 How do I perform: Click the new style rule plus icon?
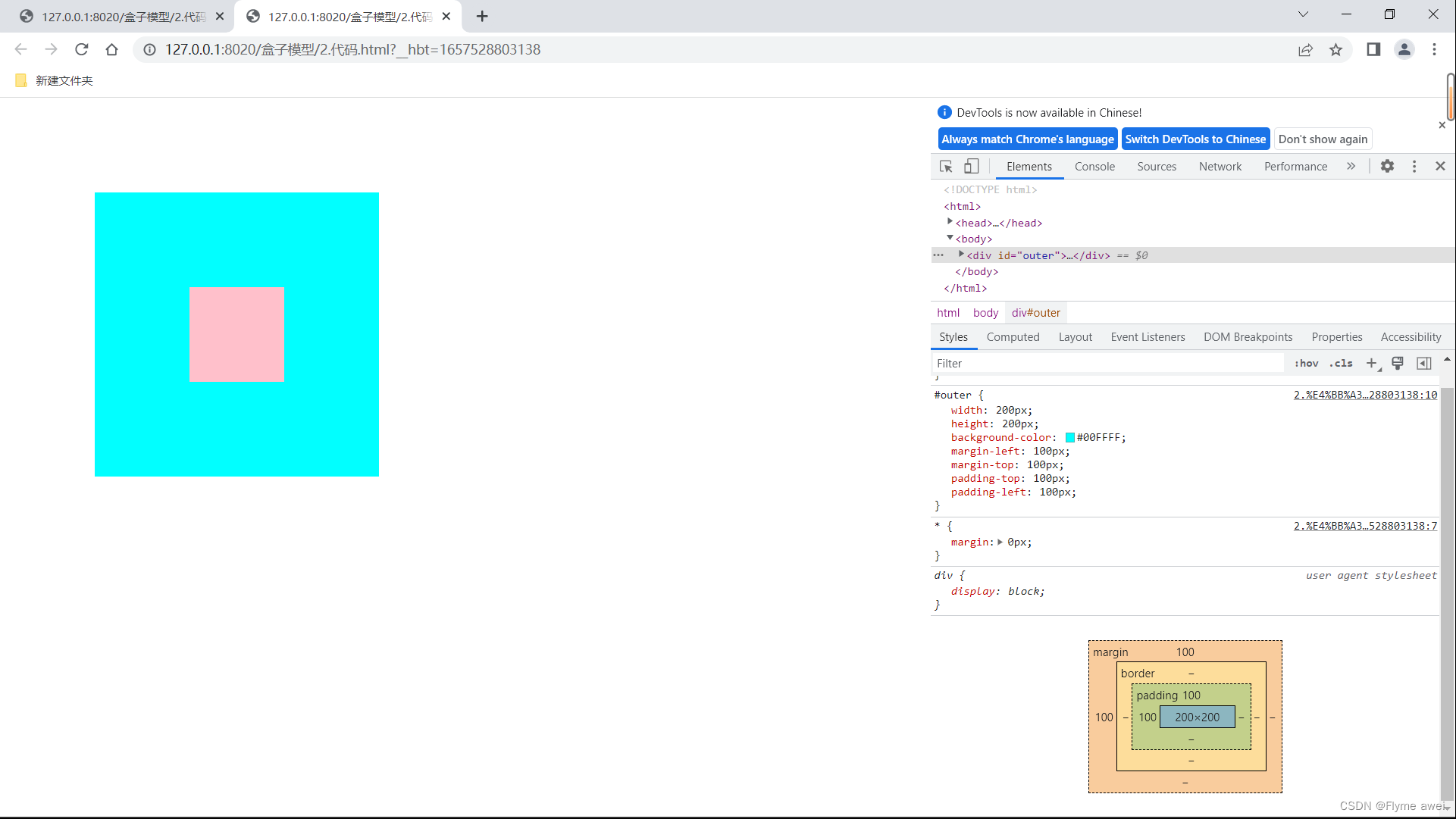click(x=1372, y=364)
